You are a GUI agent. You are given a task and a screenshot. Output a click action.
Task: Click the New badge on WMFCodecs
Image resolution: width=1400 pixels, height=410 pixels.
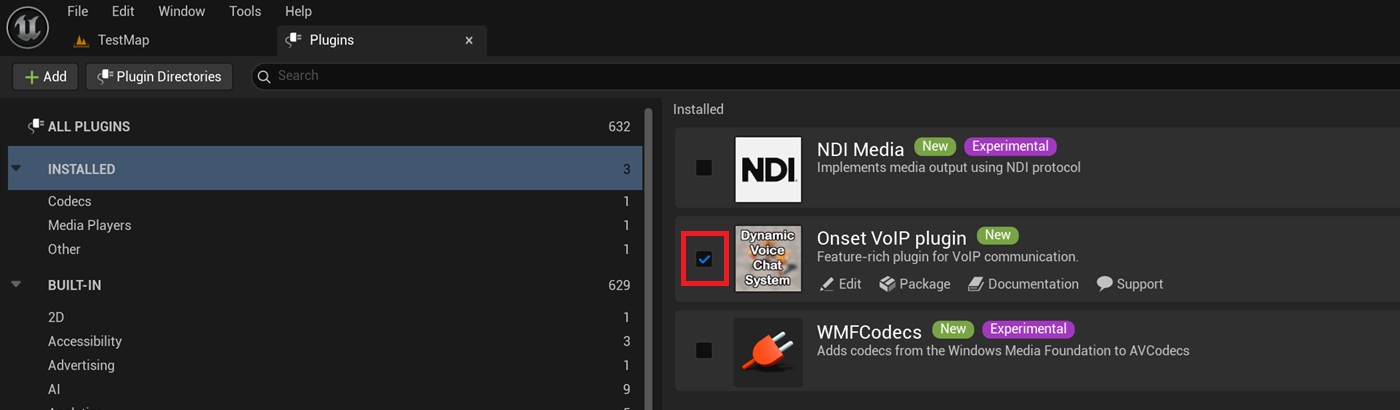tap(953, 328)
